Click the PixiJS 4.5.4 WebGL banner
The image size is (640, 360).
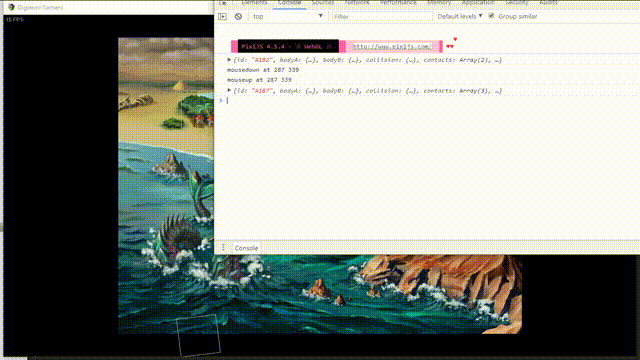click(x=288, y=47)
